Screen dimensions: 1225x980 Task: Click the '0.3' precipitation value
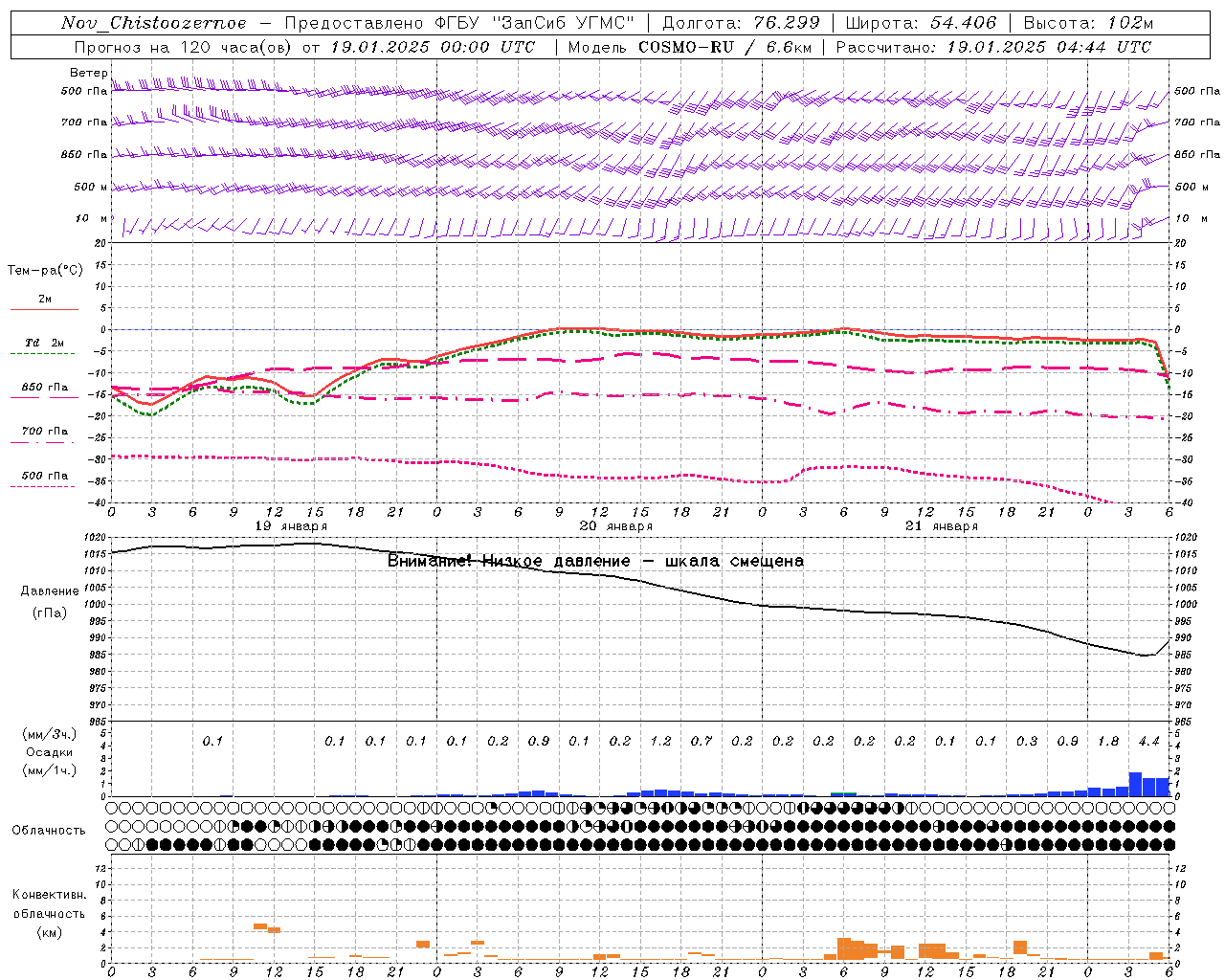coord(1027,741)
